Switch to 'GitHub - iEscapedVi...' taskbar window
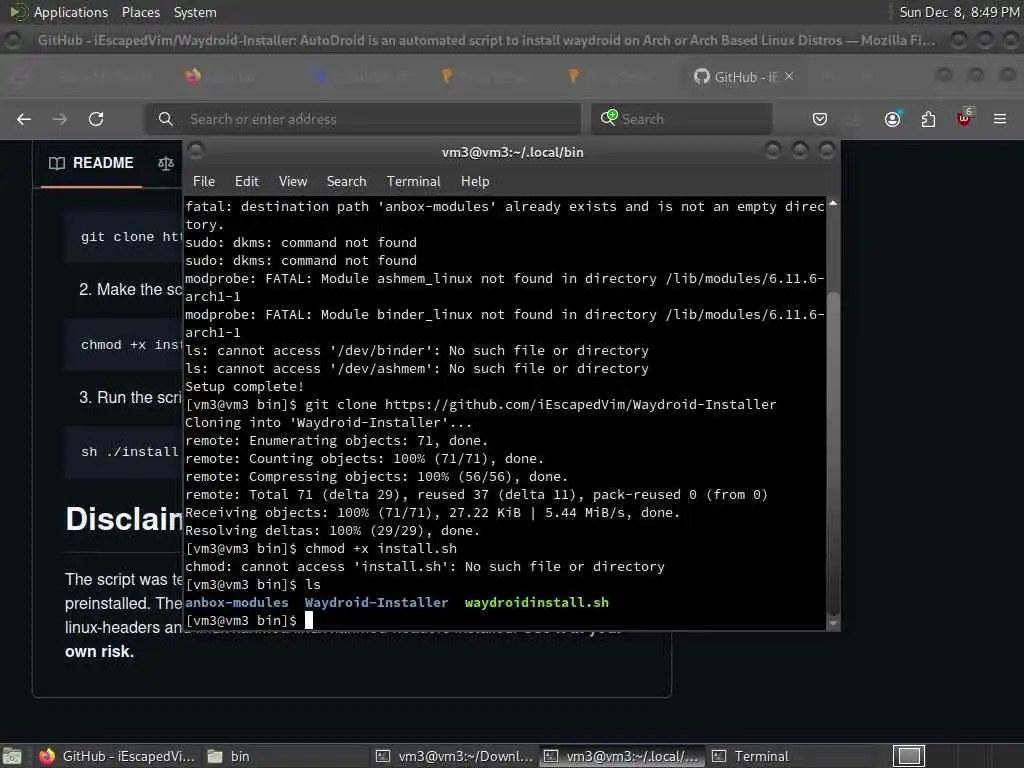The image size is (1024, 768). point(116,756)
